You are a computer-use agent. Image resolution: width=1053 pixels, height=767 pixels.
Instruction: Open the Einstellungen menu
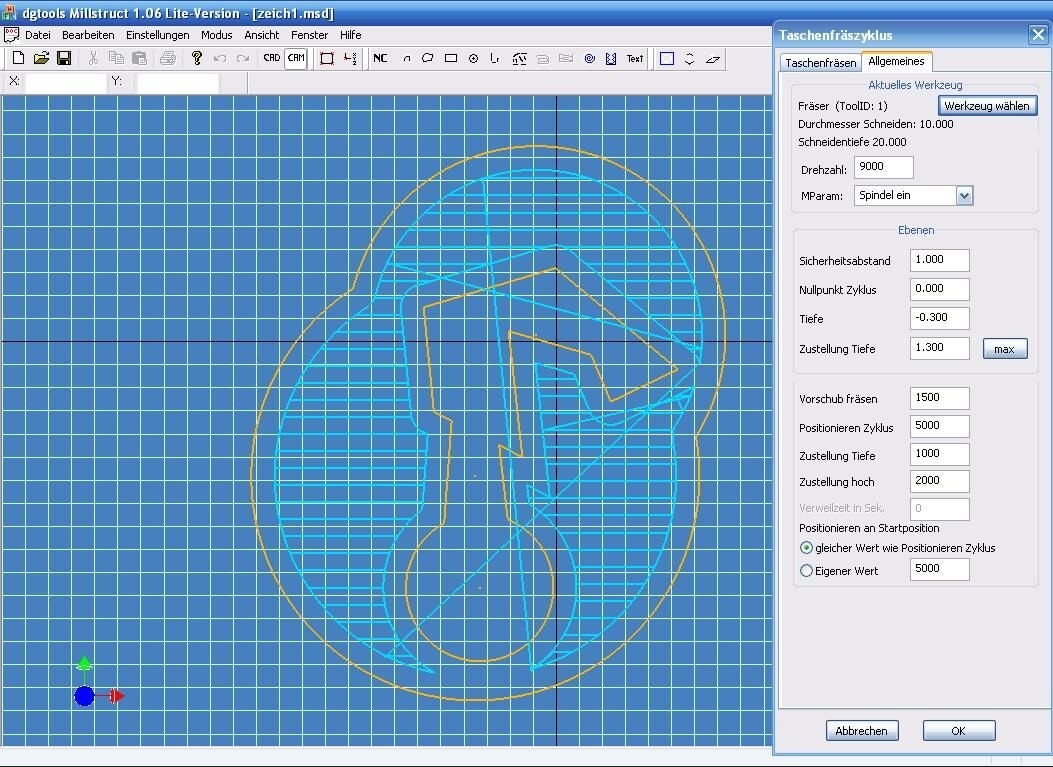pos(157,35)
